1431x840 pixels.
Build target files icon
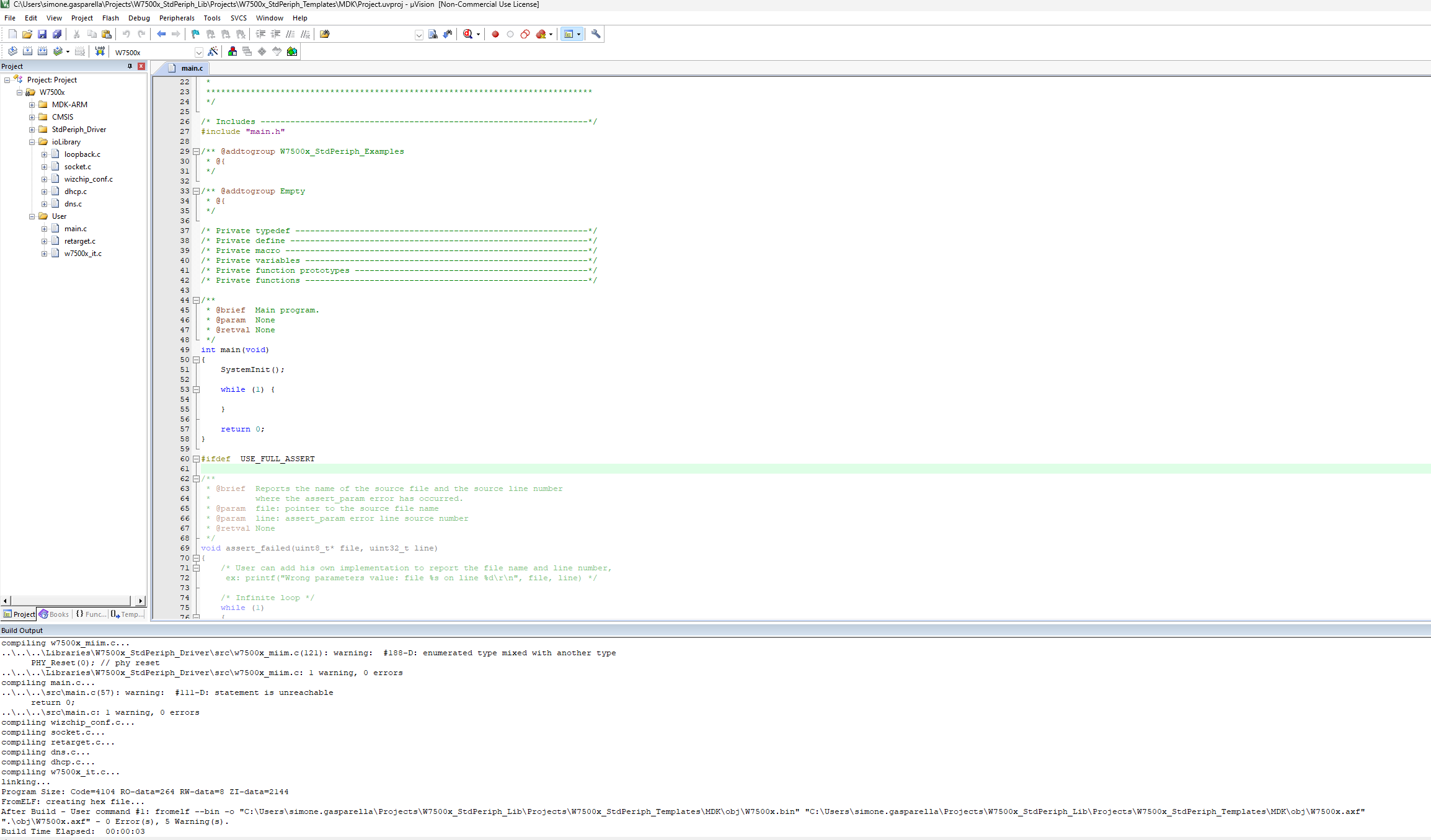[x=27, y=51]
